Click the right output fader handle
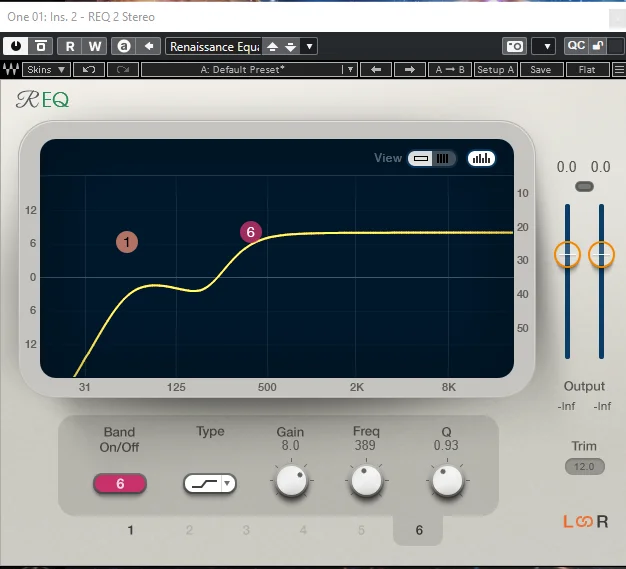Screen dimensions: 626x569 [601, 254]
